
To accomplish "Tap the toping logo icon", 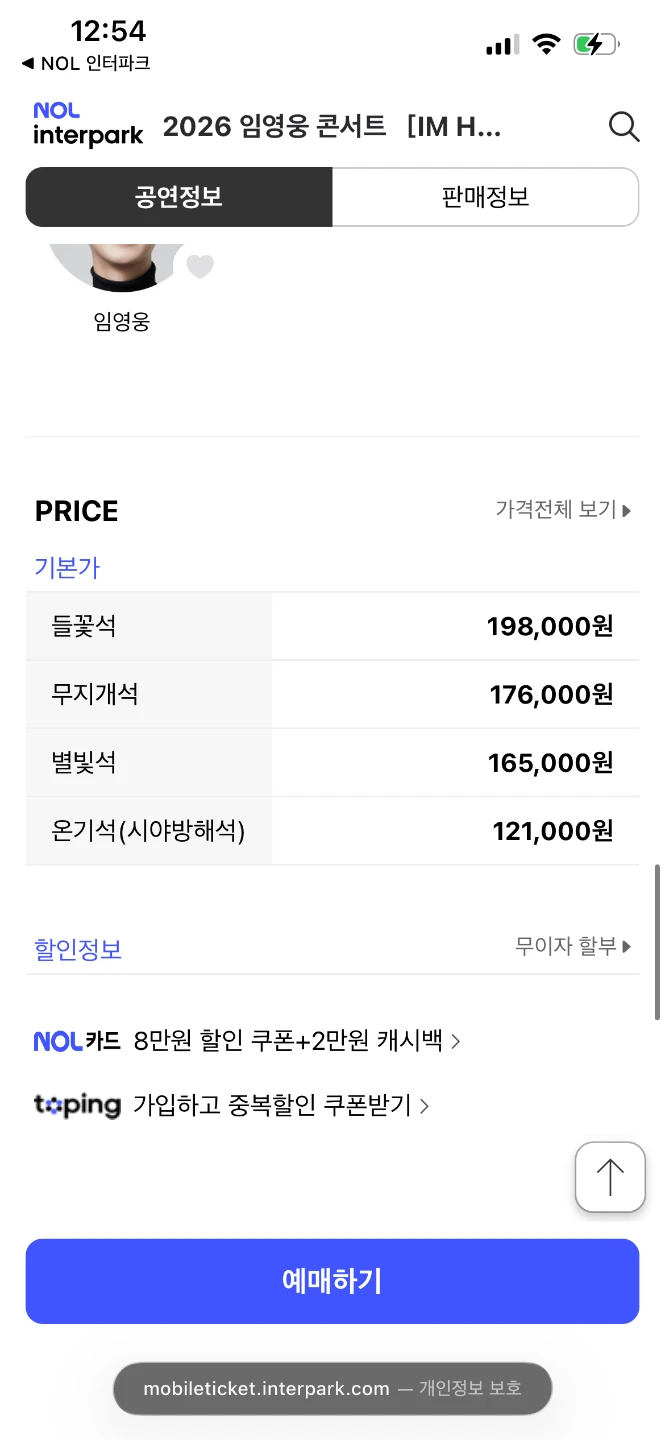I will (77, 1105).
